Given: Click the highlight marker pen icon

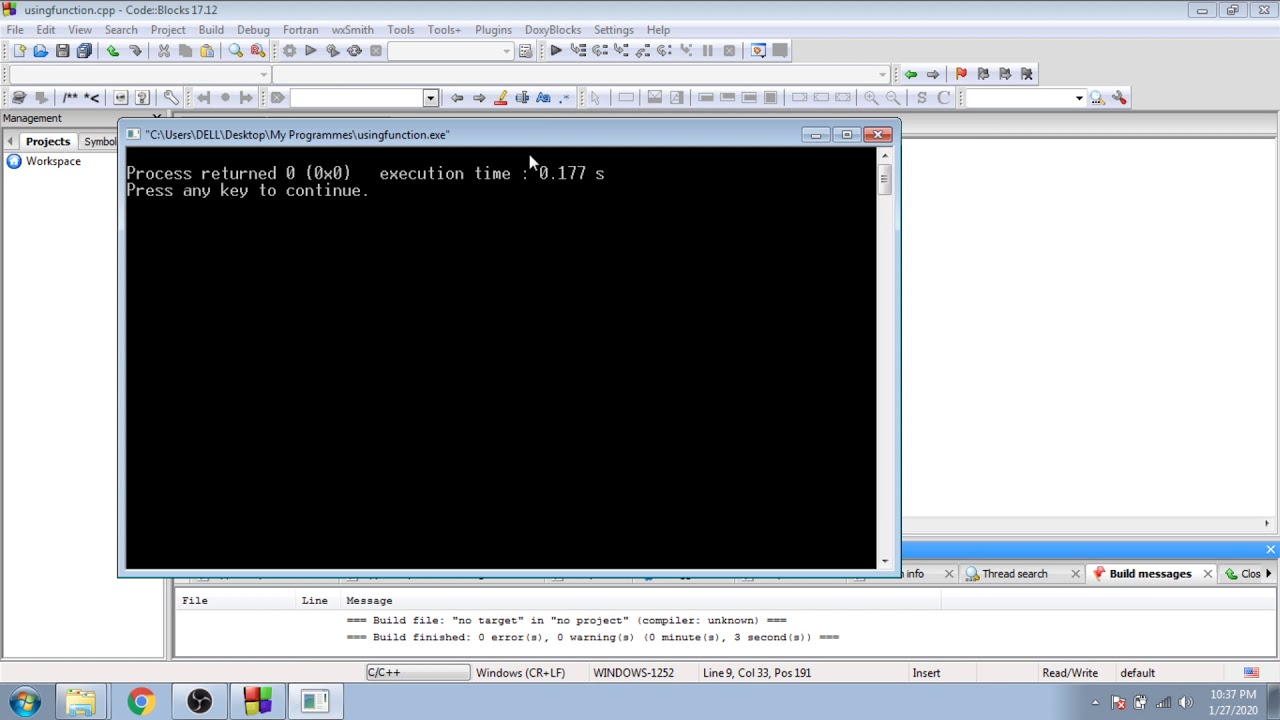Looking at the screenshot, I should (x=500, y=98).
